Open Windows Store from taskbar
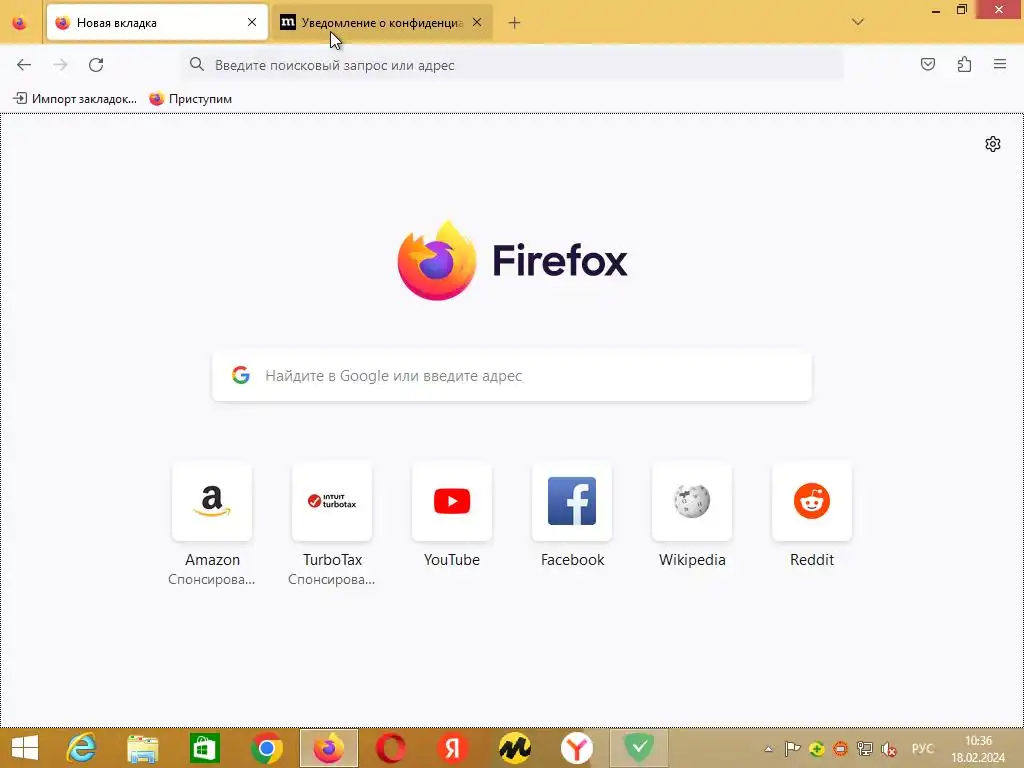This screenshot has height=768, width=1024. pos(204,748)
